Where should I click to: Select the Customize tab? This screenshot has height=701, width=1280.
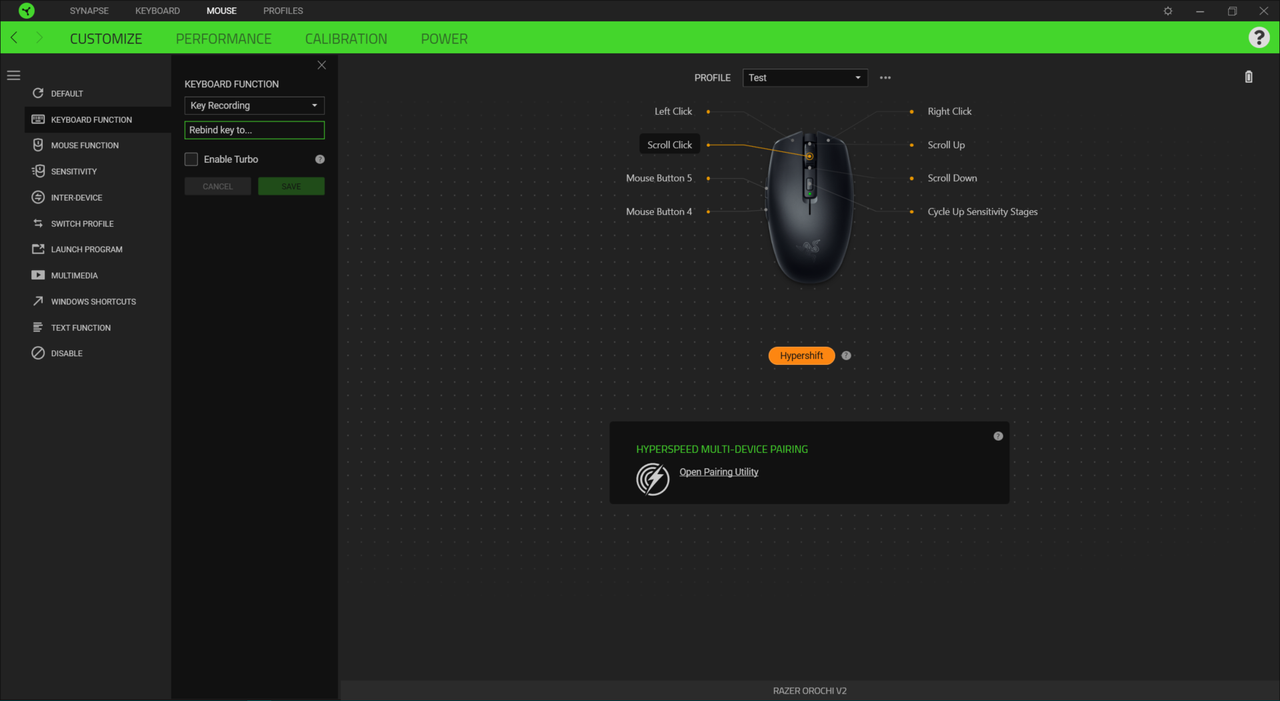[106, 38]
